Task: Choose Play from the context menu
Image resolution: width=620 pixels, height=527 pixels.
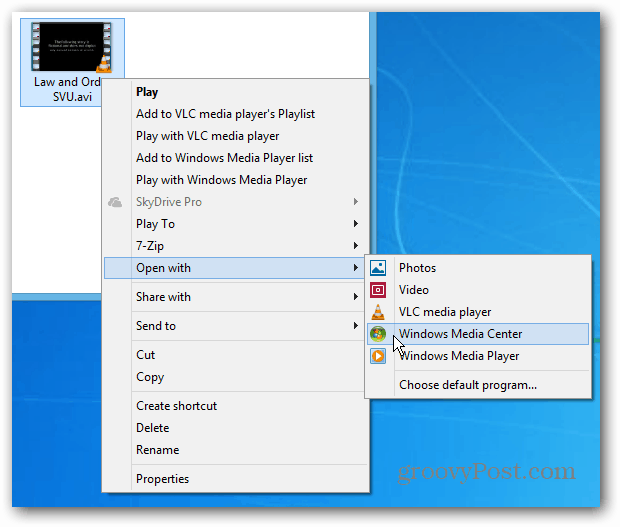Action: [x=236, y=92]
